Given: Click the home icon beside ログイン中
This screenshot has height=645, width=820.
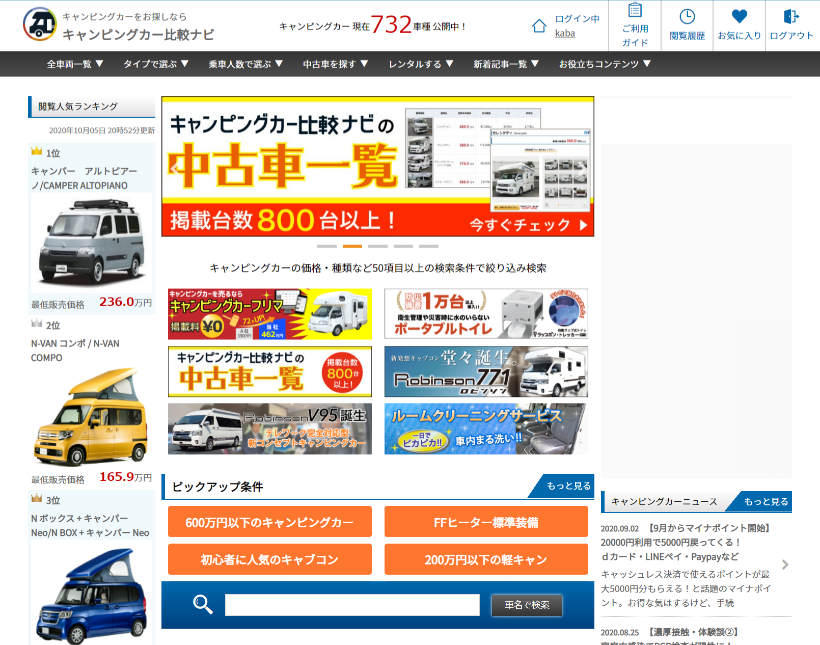Looking at the screenshot, I should pos(540,25).
